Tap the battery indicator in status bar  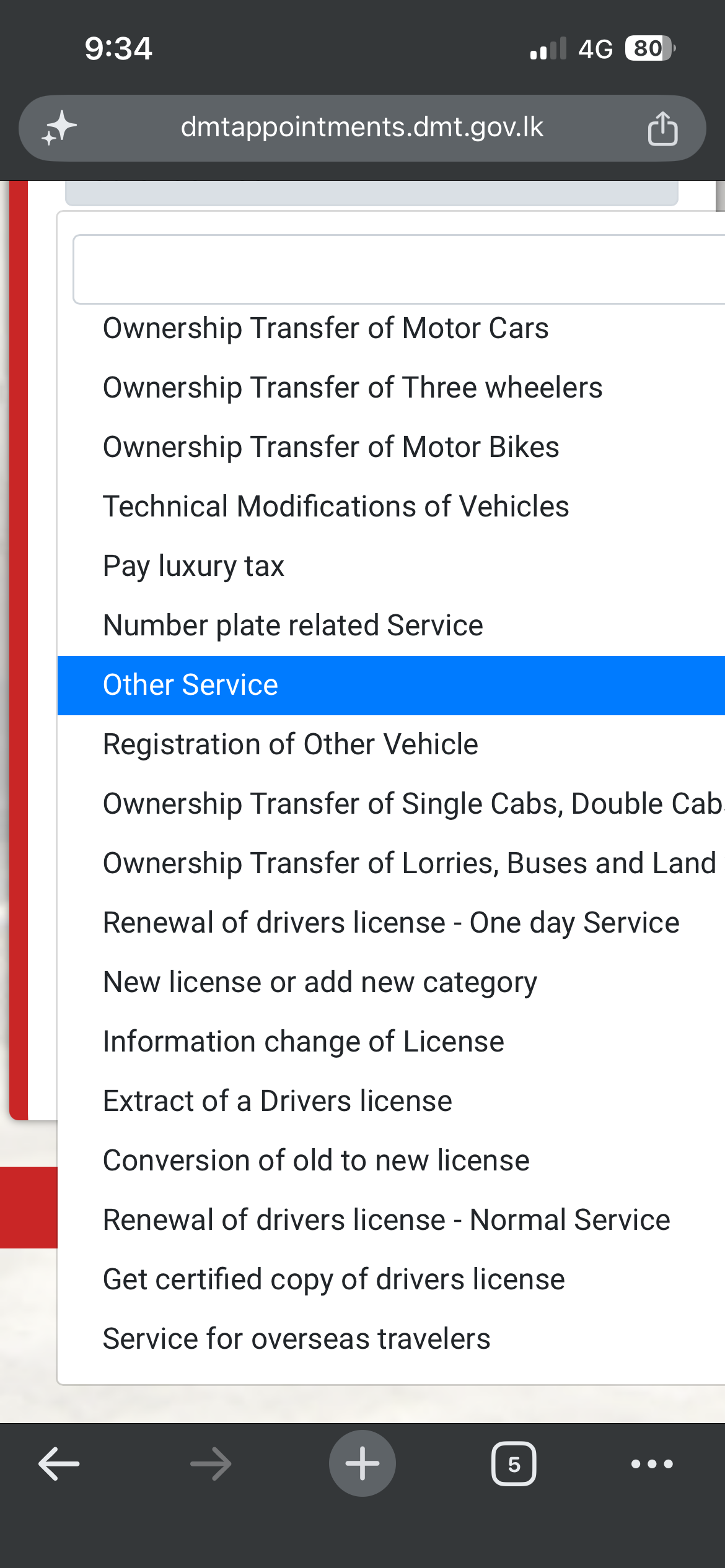pos(649,48)
